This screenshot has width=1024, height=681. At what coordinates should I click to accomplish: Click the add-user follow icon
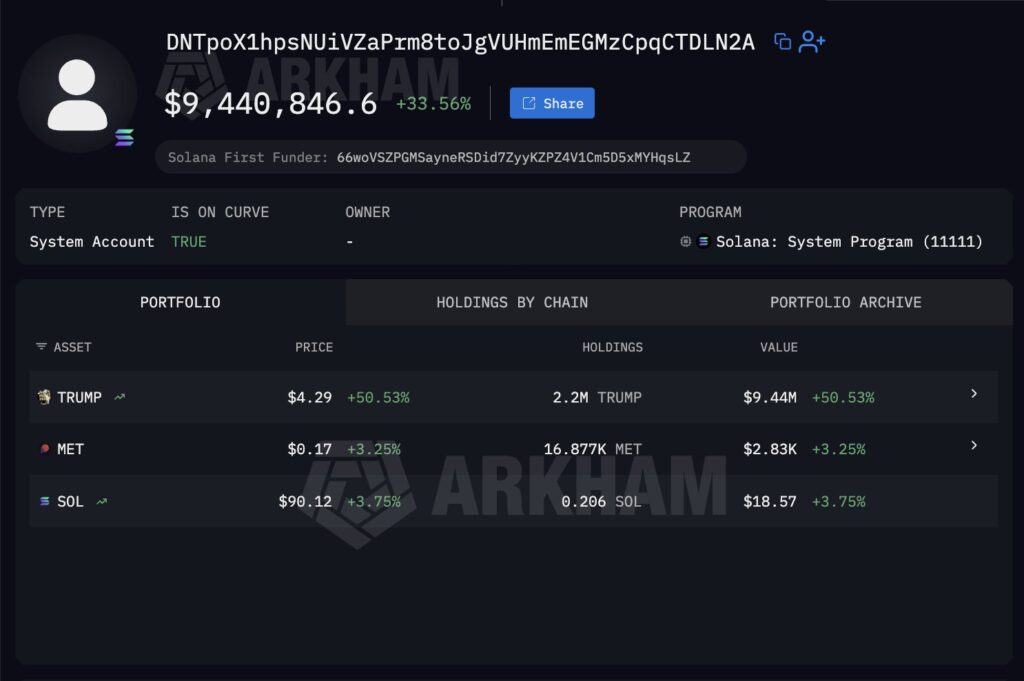(812, 42)
